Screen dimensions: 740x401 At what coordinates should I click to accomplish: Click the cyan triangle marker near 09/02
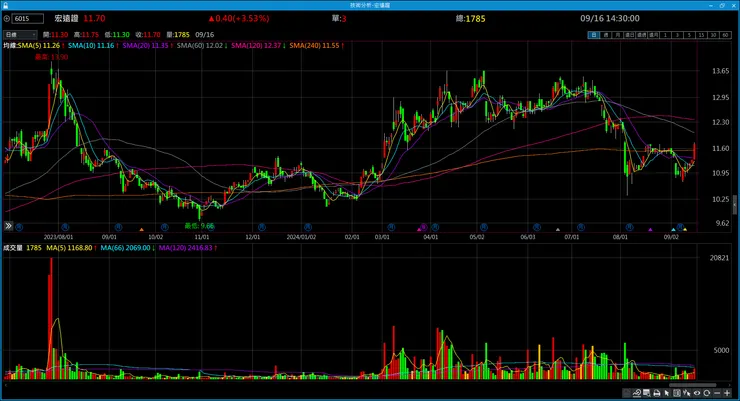pos(673,230)
